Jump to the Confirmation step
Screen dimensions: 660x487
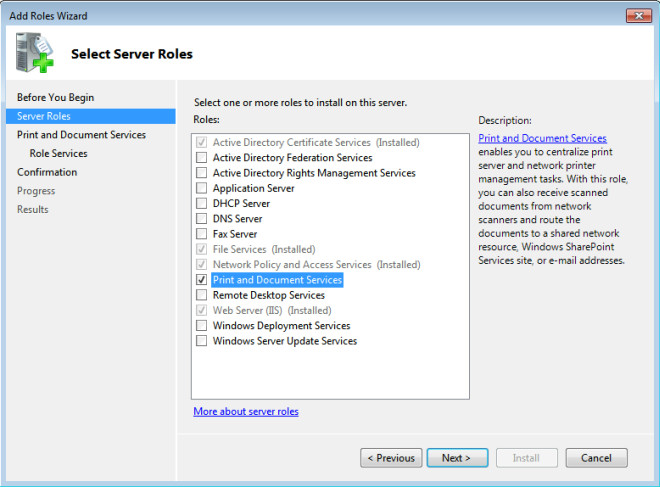[47, 172]
